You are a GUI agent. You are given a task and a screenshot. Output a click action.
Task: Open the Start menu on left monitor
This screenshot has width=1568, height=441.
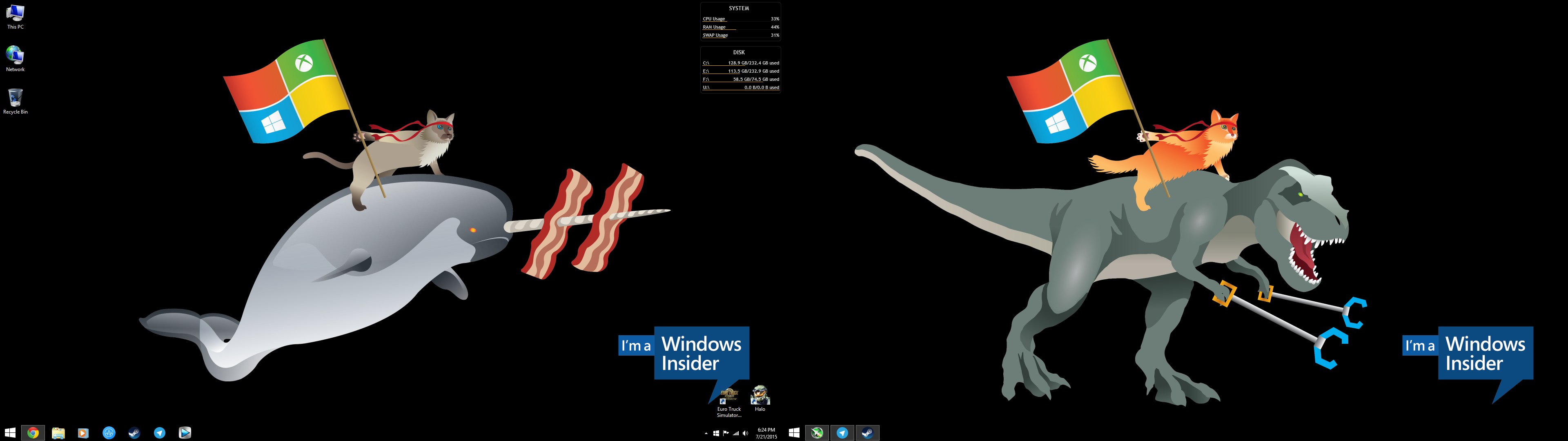click(10, 432)
